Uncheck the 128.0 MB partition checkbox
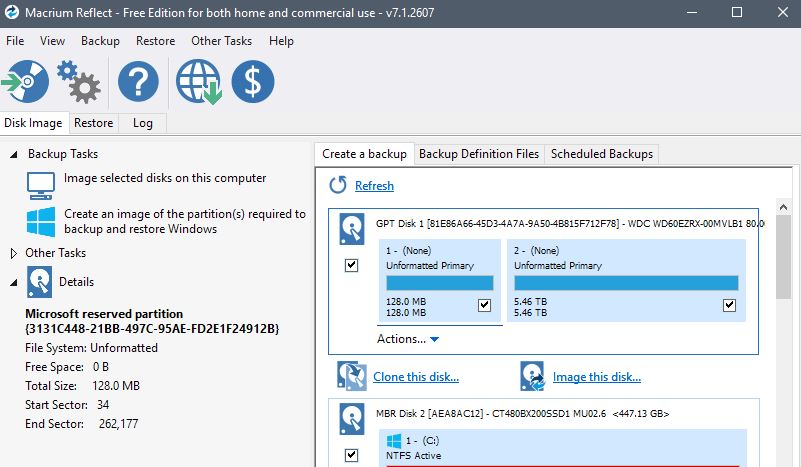The height and width of the screenshot is (467, 801). pyautogui.click(x=484, y=305)
